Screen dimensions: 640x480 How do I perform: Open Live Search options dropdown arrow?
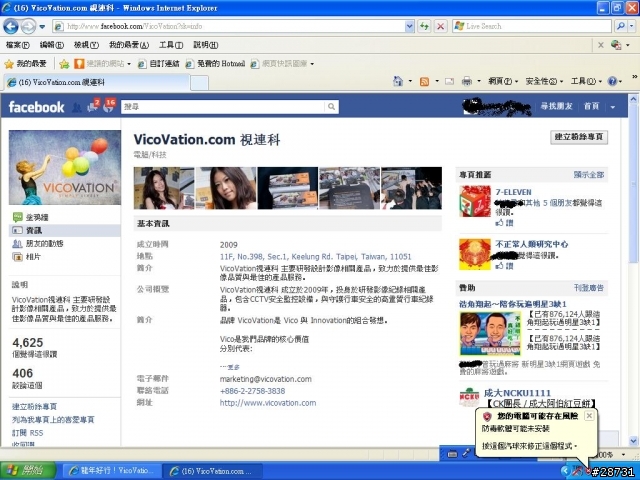tap(631, 26)
